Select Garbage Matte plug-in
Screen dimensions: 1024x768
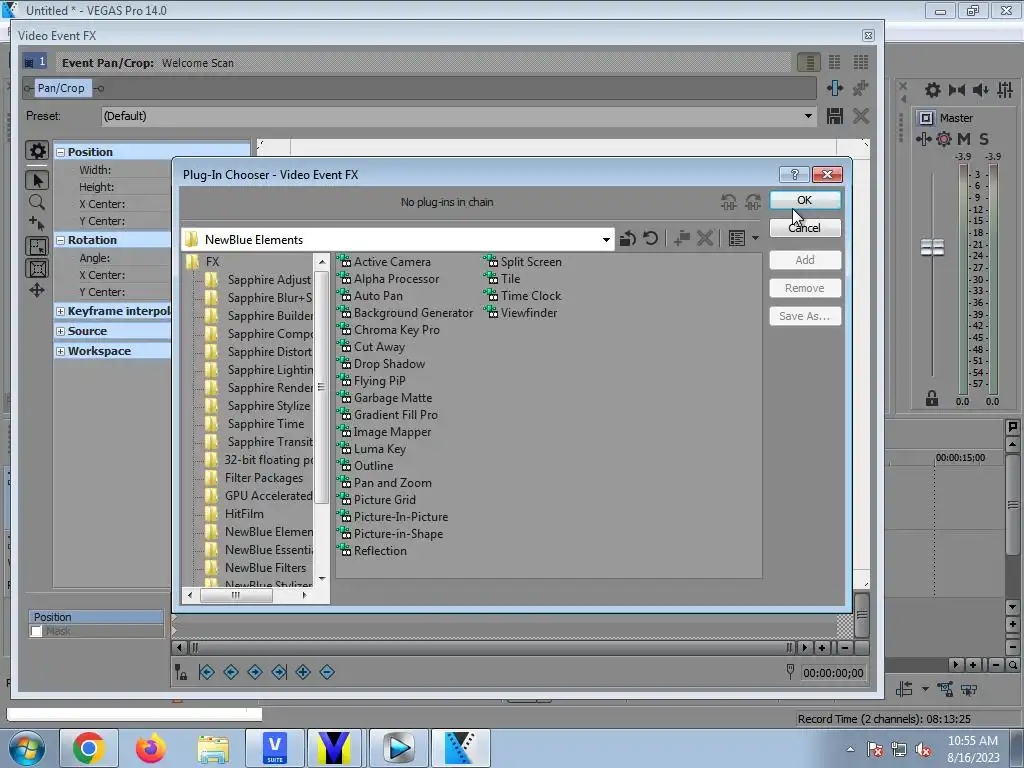(385, 398)
